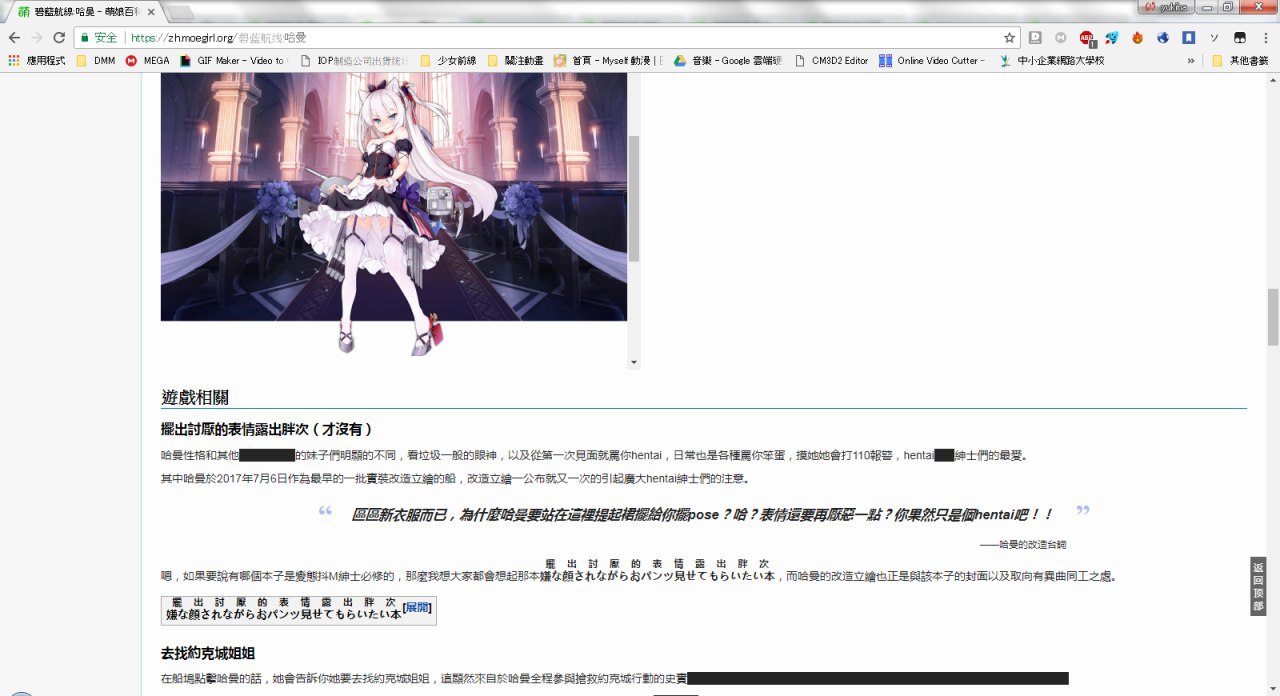
Task: Open the 少女前線 bookmarks folder
Action: (448, 61)
